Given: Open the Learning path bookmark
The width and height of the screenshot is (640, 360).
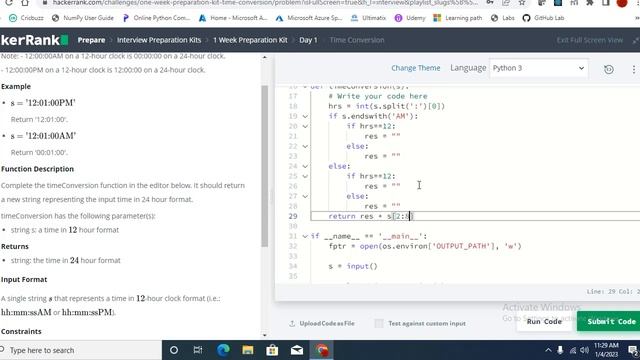Looking at the screenshot, I should point(458,18).
